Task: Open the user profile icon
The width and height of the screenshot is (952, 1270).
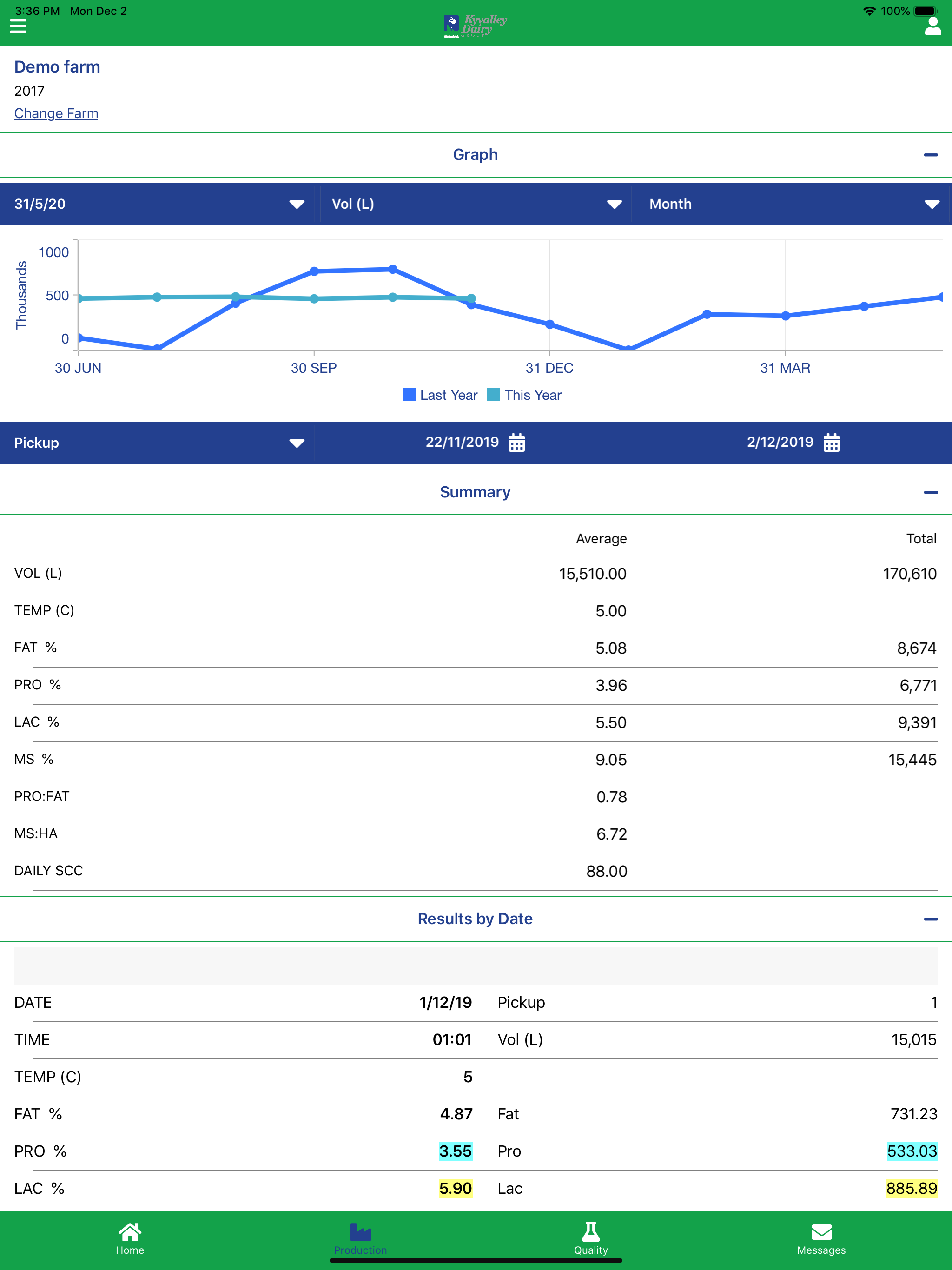Action: point(932,26)
